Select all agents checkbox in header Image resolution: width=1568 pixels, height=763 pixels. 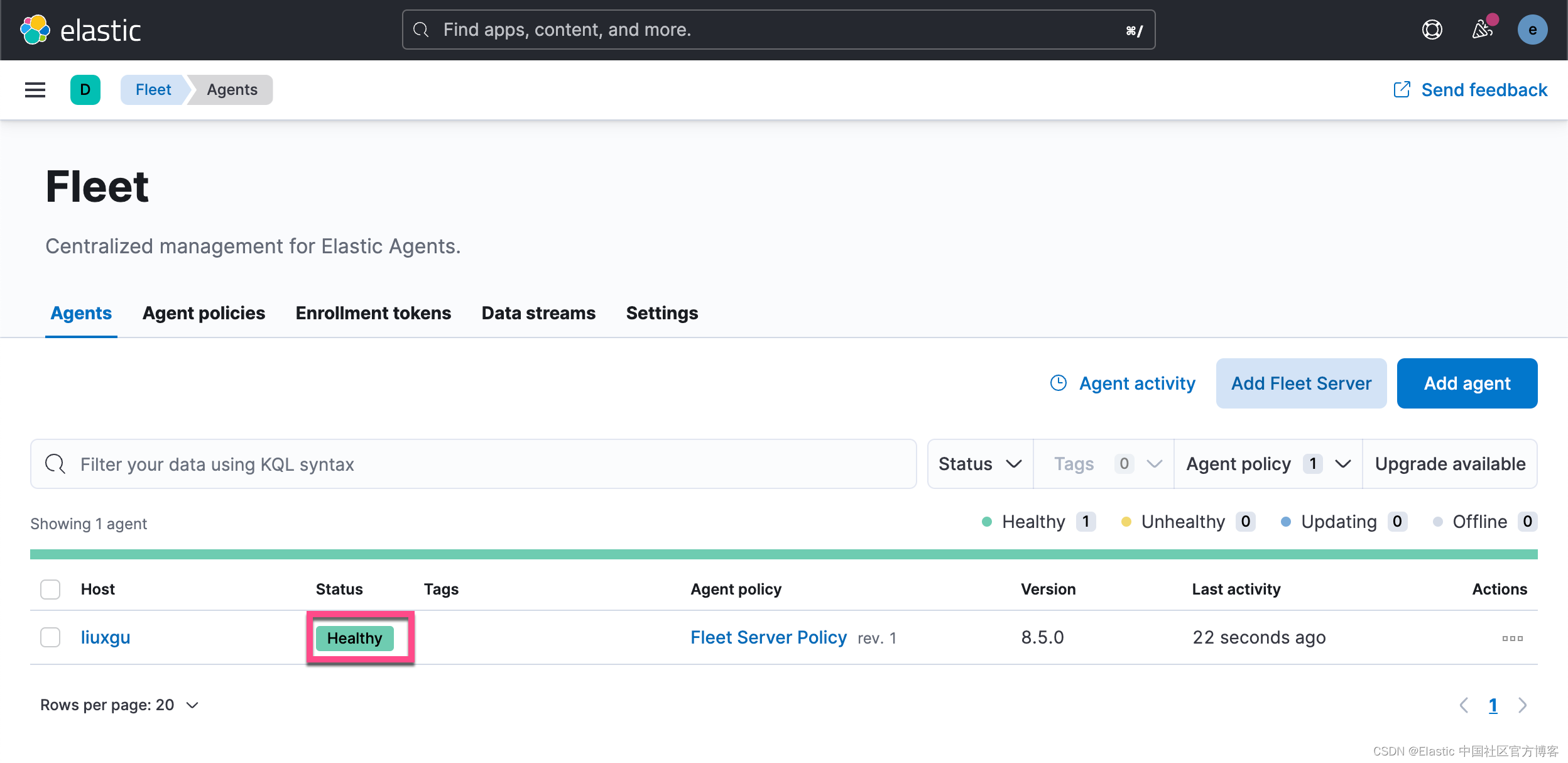coord(50,590)
